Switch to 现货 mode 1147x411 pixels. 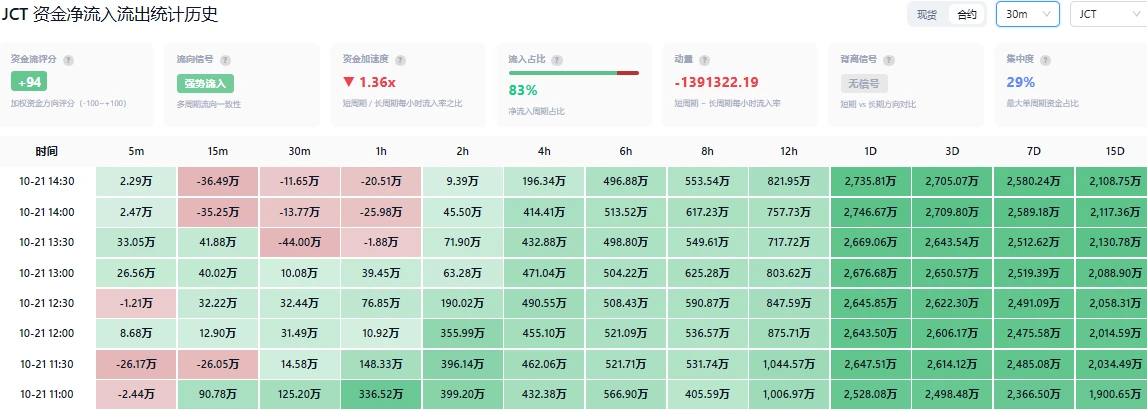[x=927, y=15]
